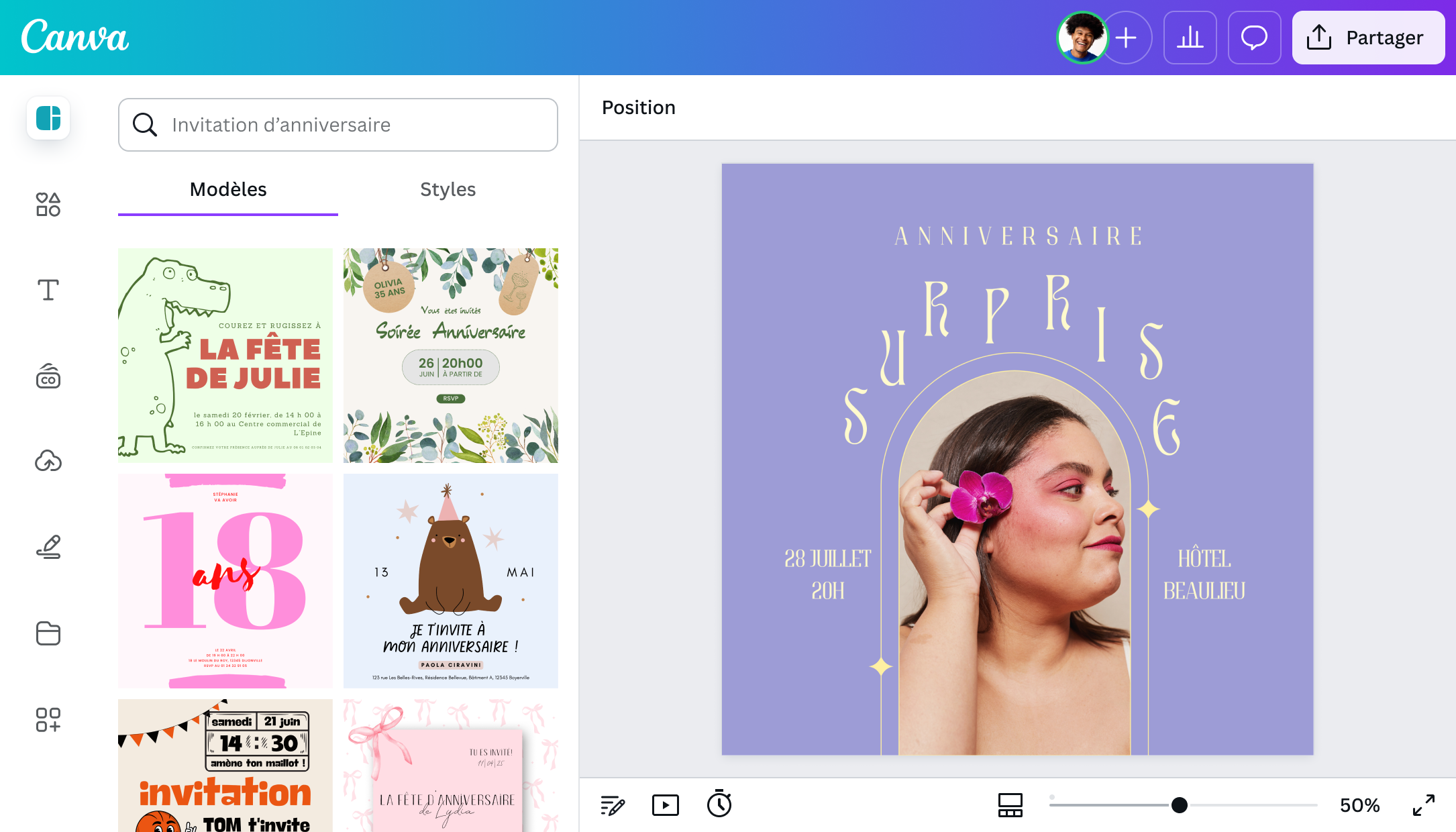1456x832 pixels.
Task: Switch to the Styles tab
Action: 448,190
